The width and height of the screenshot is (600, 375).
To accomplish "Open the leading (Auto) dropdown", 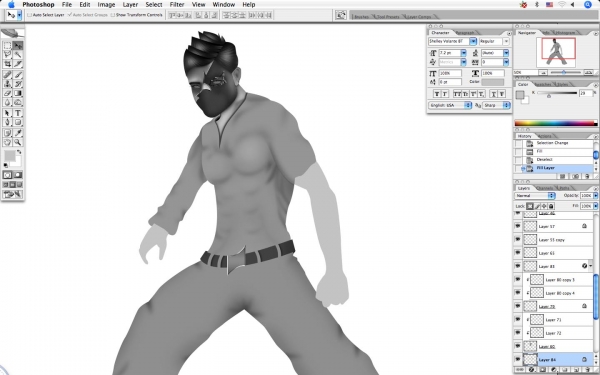I will (x=506, y=53).
